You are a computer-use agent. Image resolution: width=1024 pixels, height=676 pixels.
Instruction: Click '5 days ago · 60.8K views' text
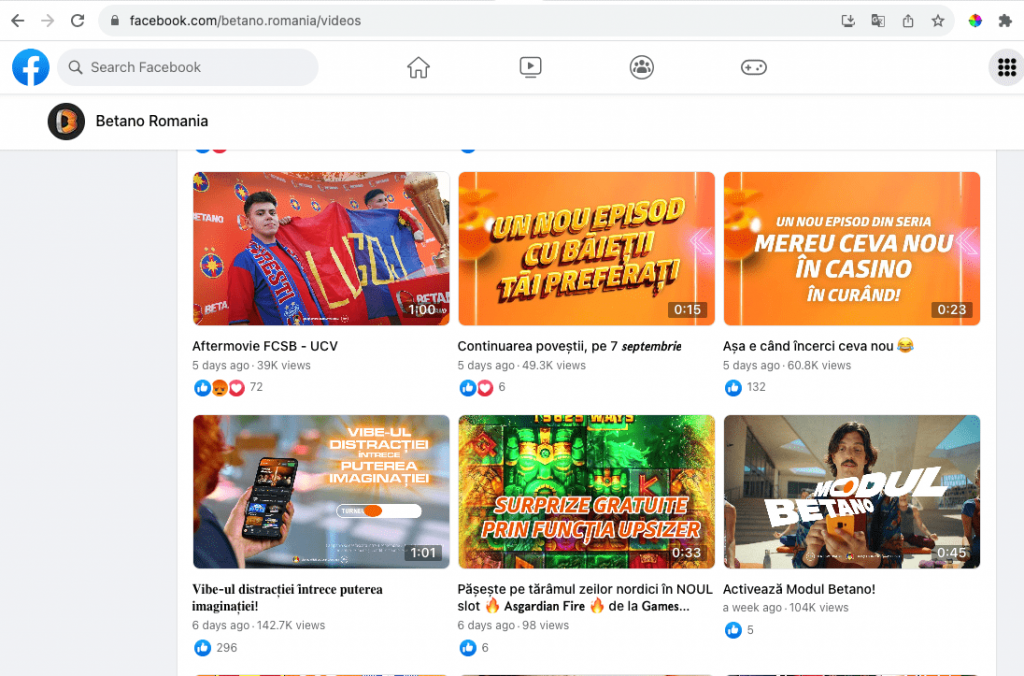coord(787,366)
